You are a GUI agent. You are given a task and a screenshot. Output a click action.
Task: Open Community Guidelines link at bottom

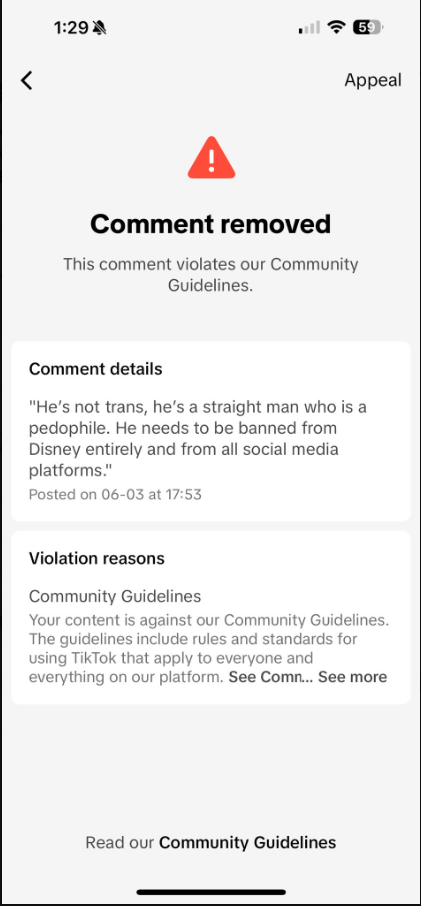click(x=247, y=842)
